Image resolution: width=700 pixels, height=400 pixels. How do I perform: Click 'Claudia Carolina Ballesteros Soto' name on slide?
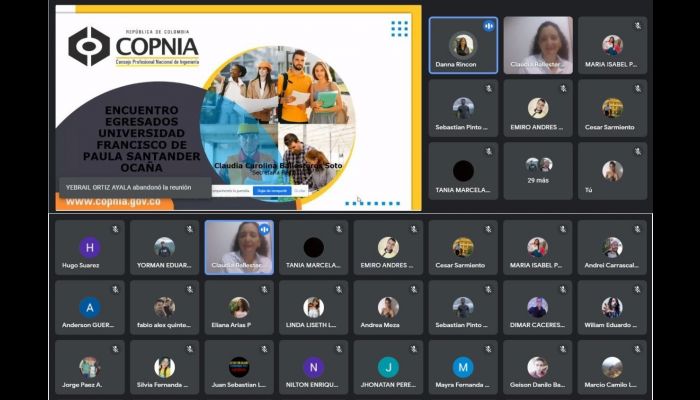coord(278,166)
